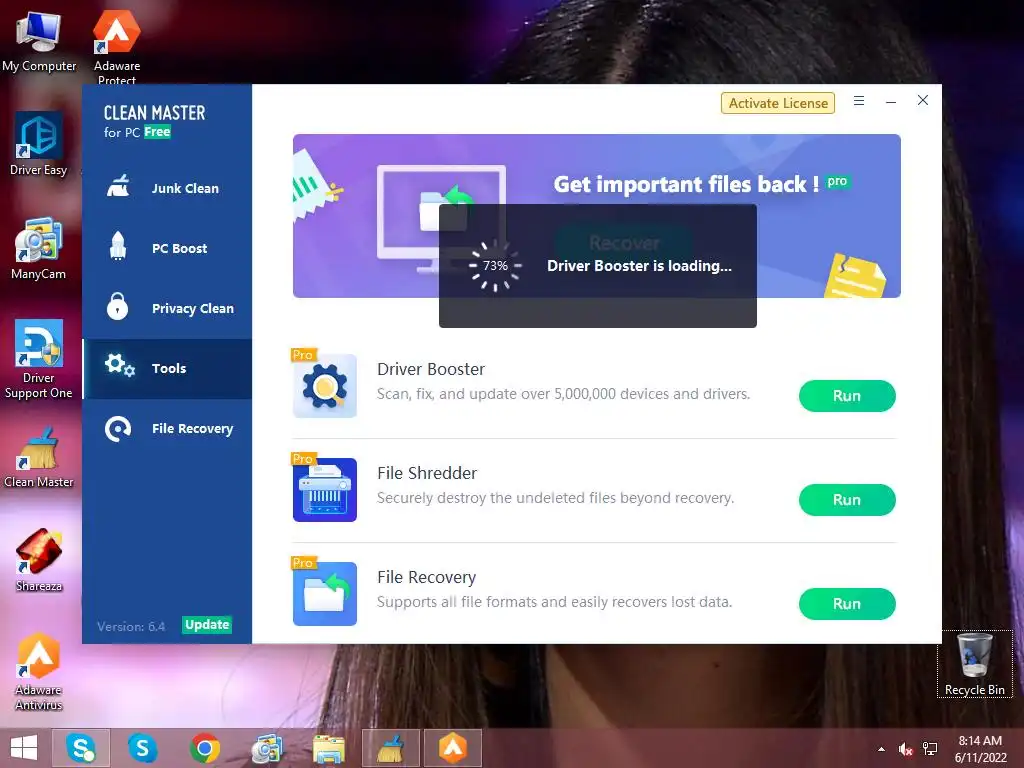The image size is (1024, 768).
Task: Select the Driver Easy desktop icon
Action: [x=39, y=144]
